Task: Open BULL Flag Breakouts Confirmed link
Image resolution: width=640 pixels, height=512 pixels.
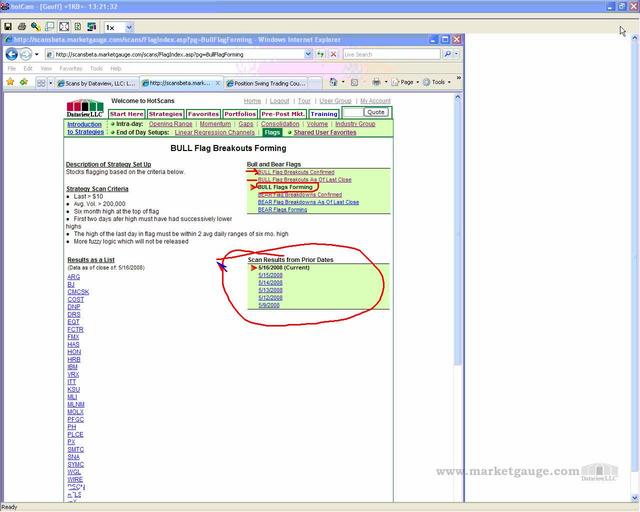Action: (x=296, y=172)
